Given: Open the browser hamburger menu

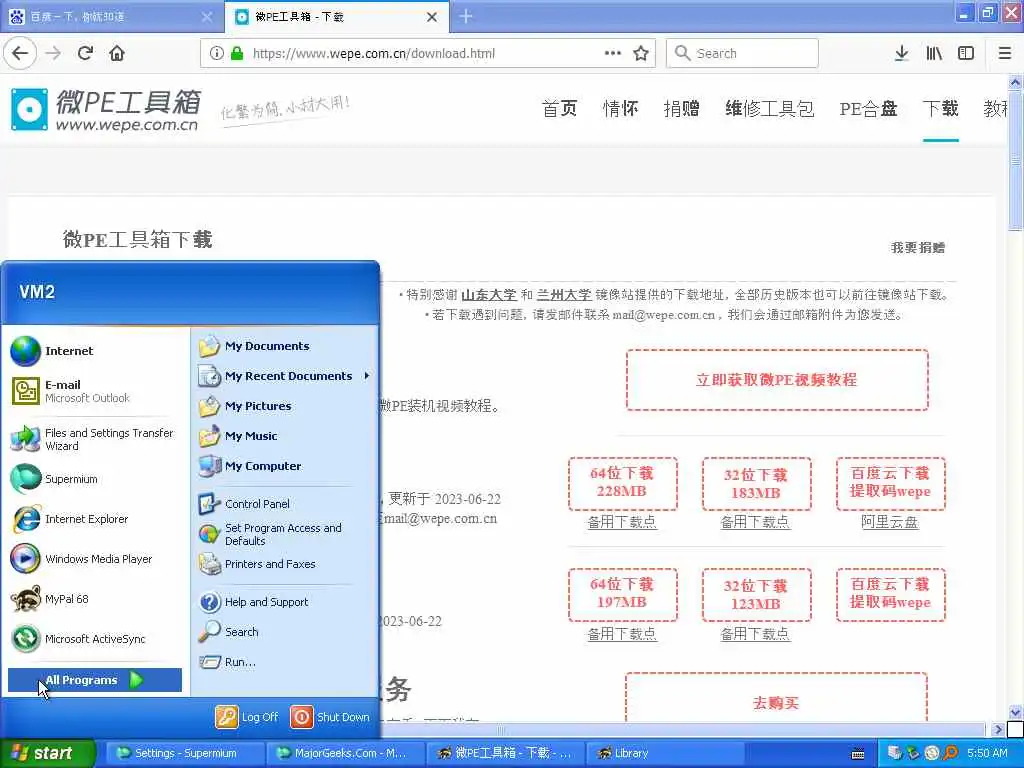Looking at the screenshot, I should (x=1005, y=53).
